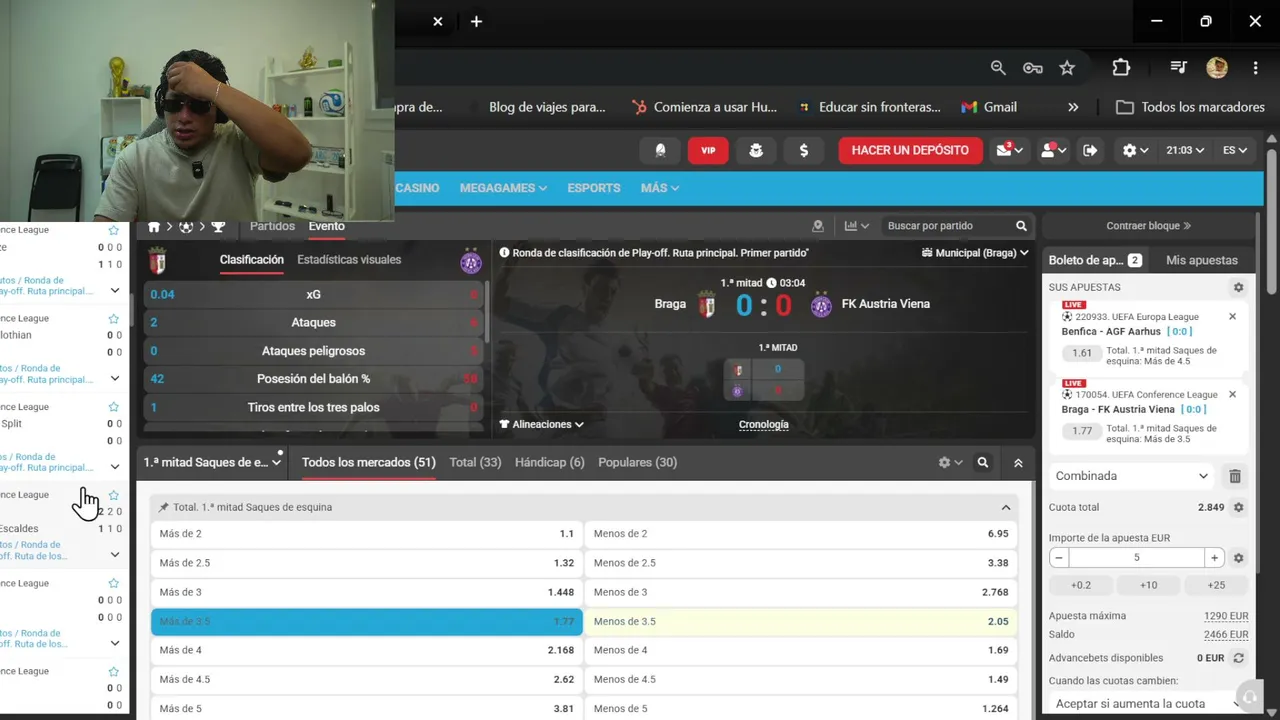Click the VIP badge button
Screen dimensions: 1280x720
[x=708, y=150]
